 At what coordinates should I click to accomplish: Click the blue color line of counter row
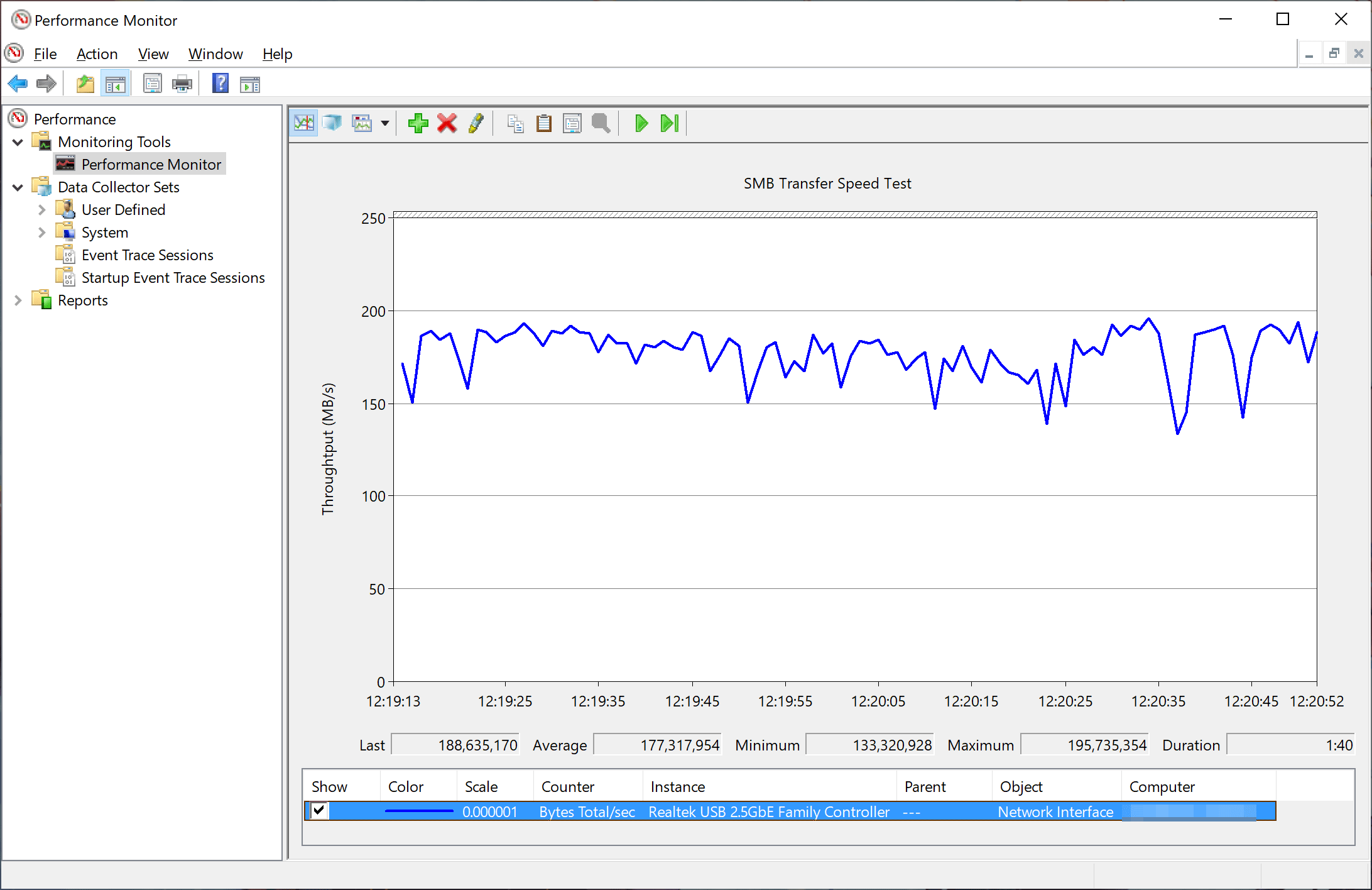[418, 811]
